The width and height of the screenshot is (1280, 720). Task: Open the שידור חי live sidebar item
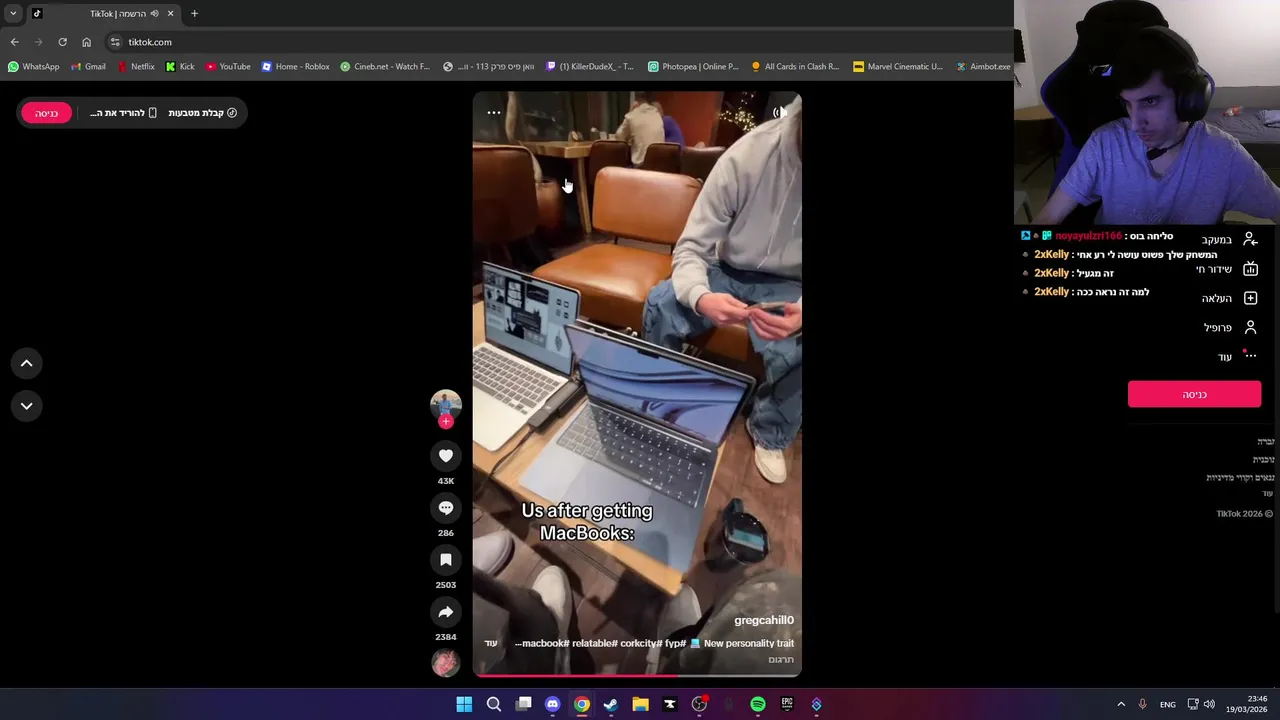point(1226,269)
